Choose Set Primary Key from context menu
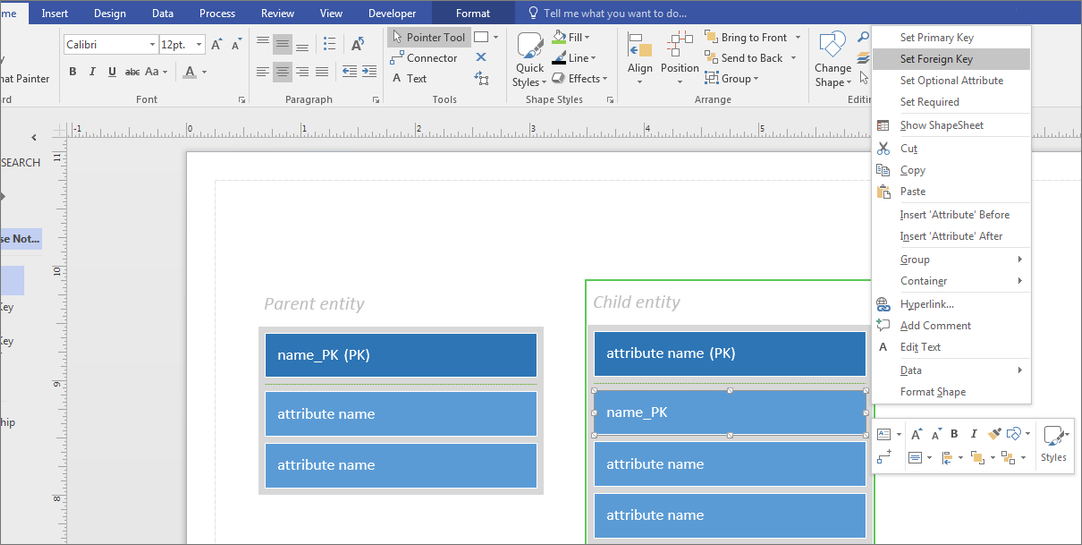The image size is (1082, 545). 936,38
